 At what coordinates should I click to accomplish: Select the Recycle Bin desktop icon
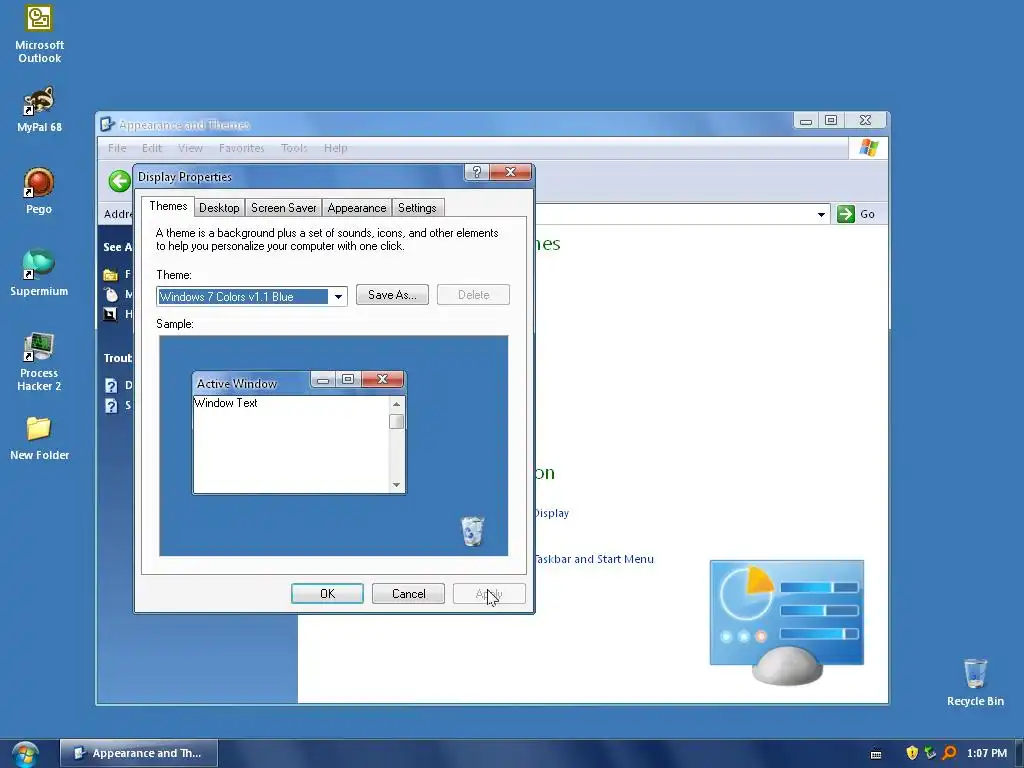(975, 682)
